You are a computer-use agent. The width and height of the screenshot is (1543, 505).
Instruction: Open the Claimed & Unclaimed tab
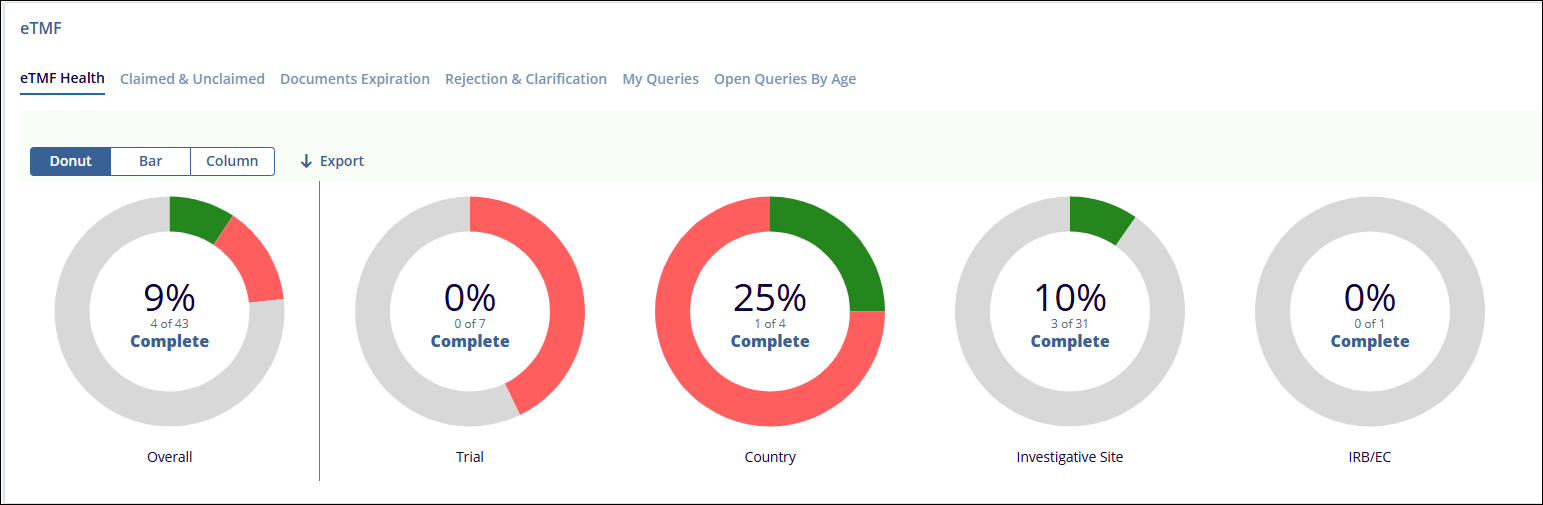click(192, 79)
